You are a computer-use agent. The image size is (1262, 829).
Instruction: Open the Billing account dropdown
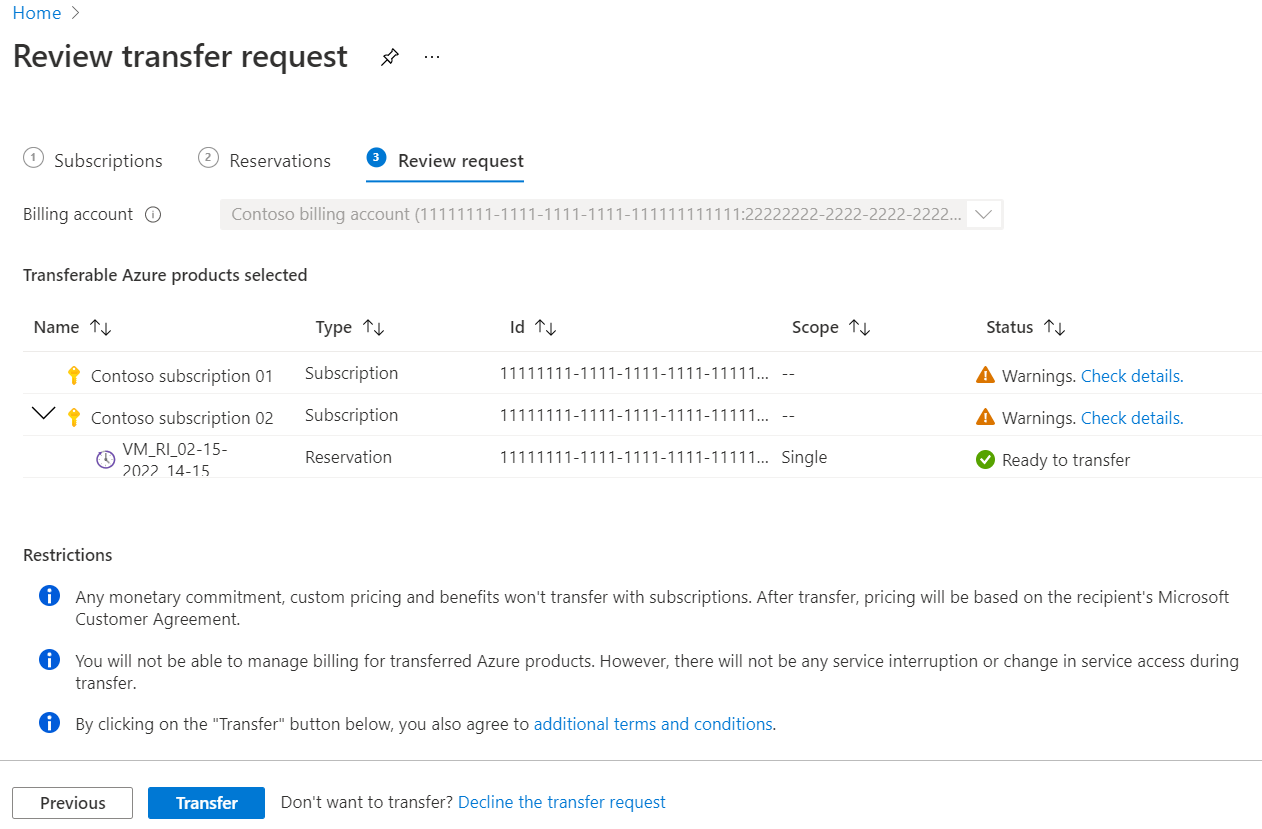point(983,215)
